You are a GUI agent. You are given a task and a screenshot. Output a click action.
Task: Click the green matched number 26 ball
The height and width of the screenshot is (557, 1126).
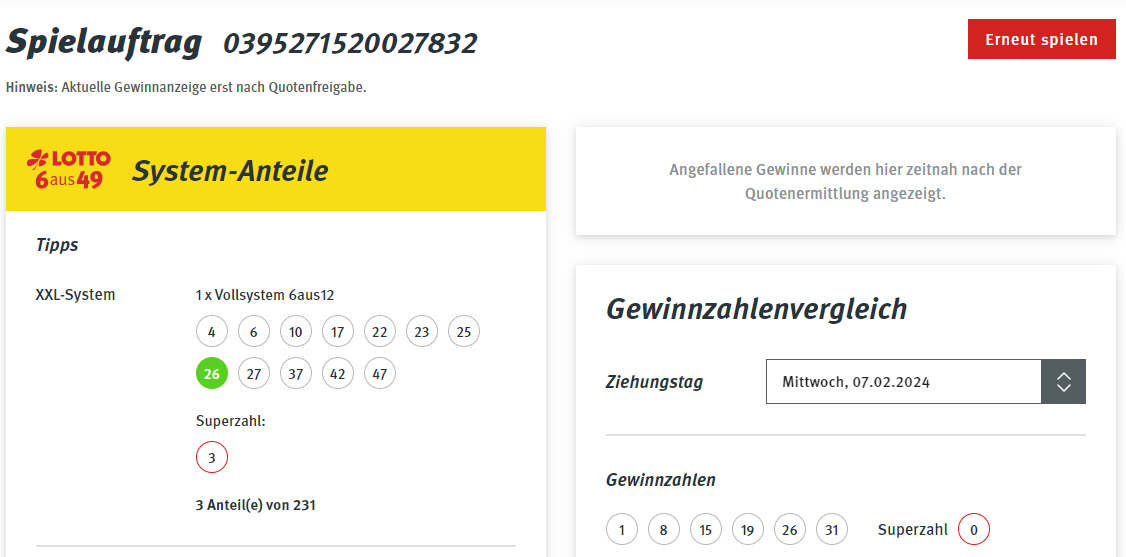click(212, 373)
